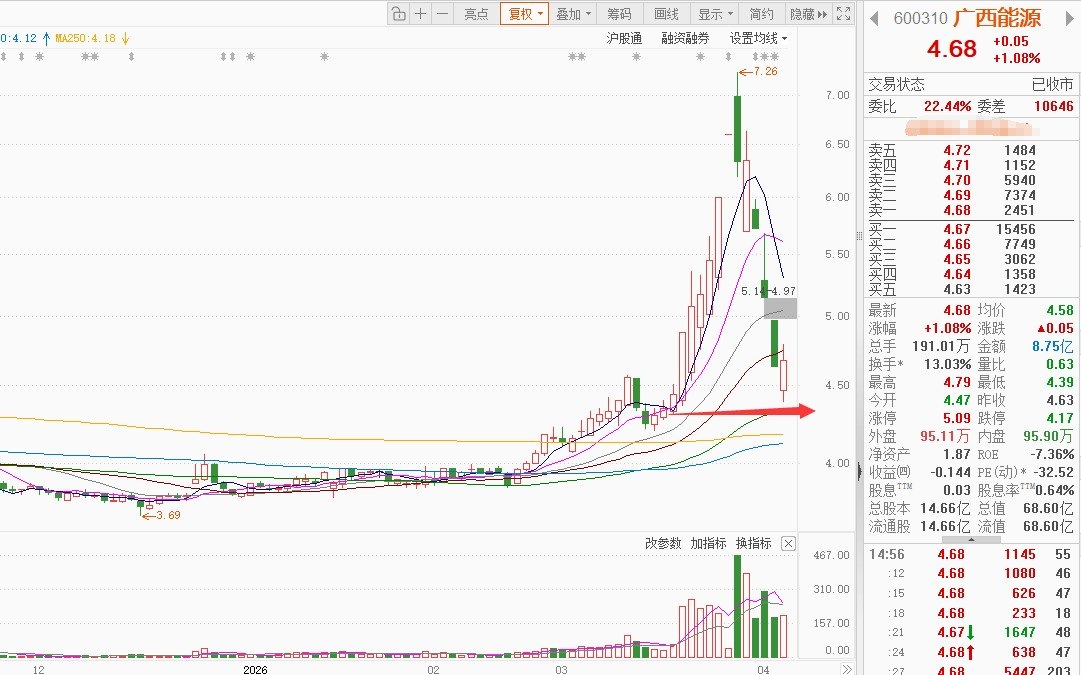Enable 画线 drawing tools
Viewport: 1081px width, 675px height.
(x=666, y=14)
